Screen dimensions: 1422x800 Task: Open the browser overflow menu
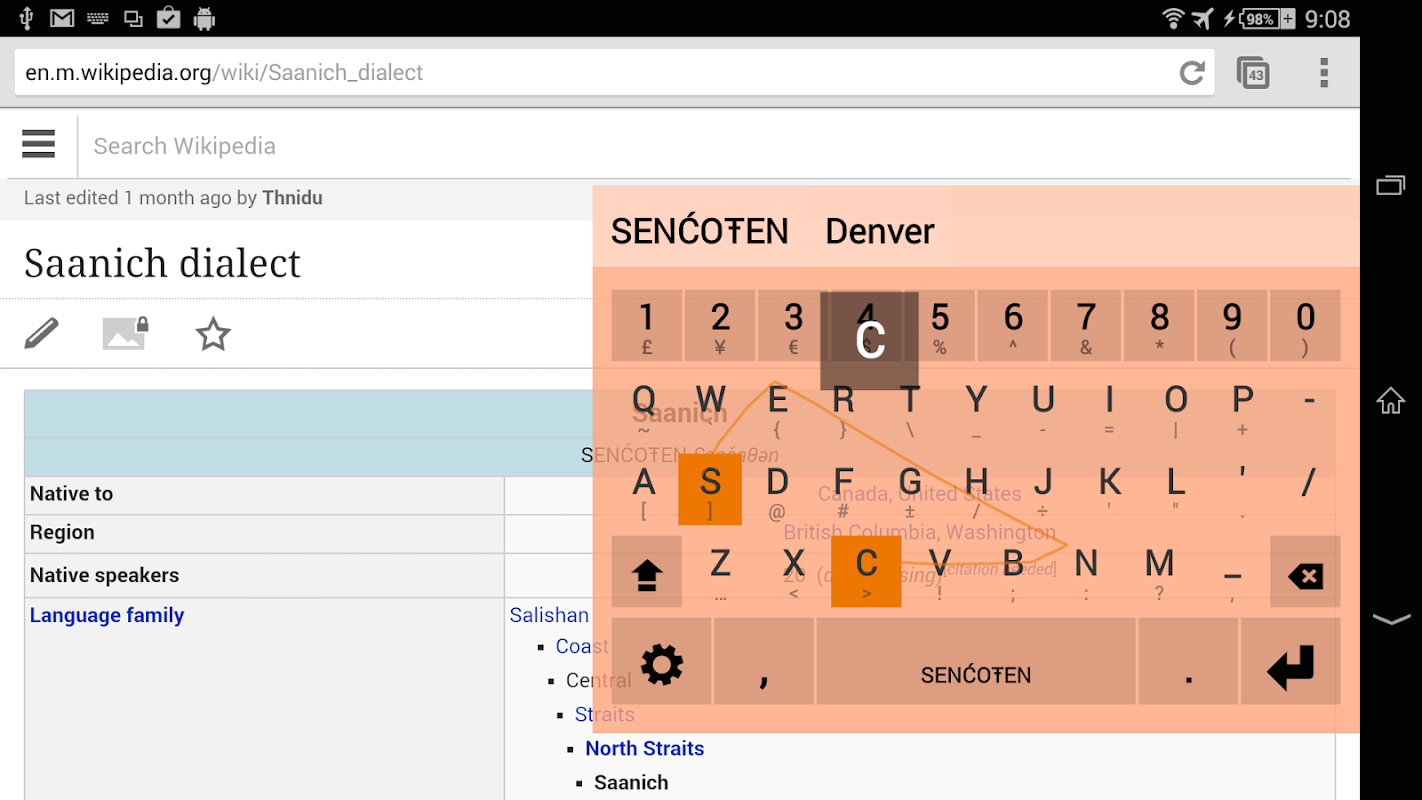point(1324,73)
